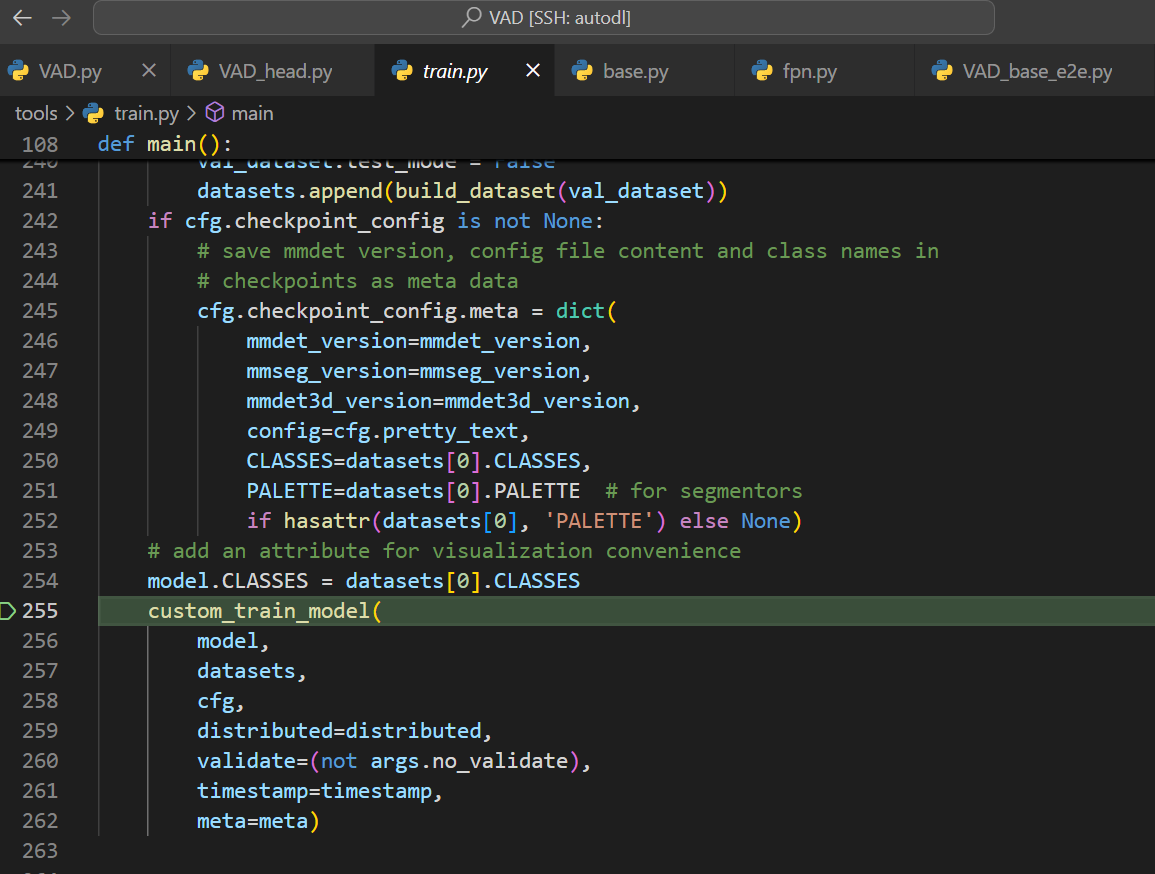Open the tools folder breadcrumb dropdown
Screen dimensions: 1155x874
click(x=36, y=113)
